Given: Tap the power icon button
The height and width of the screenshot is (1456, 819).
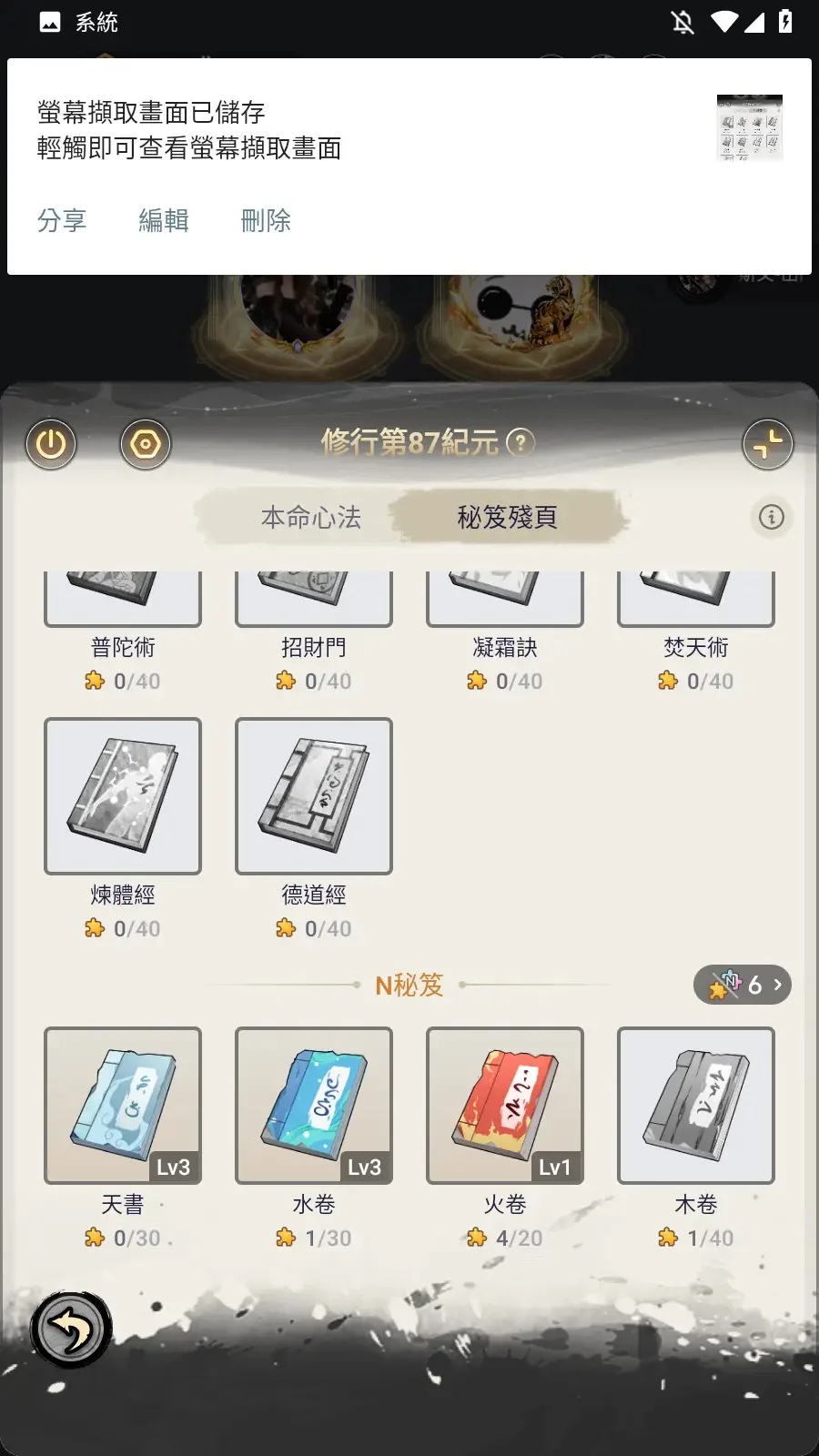Looking at the screenshot, I should point(51,444).
